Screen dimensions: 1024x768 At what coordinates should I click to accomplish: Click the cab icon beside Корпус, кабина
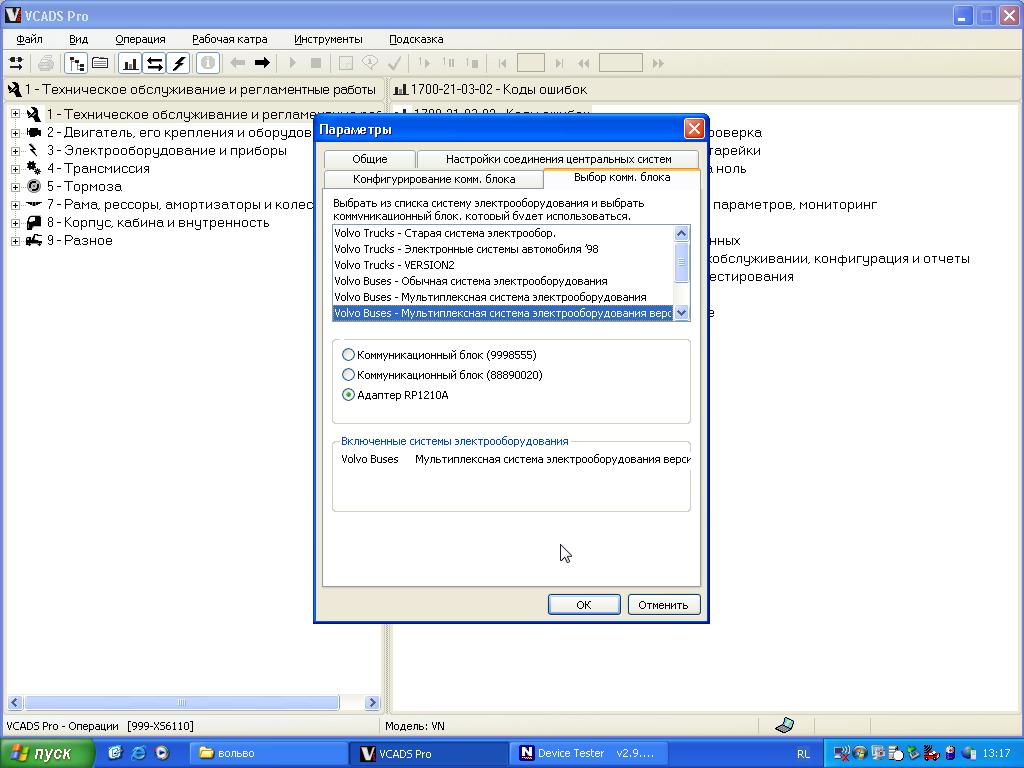coord(33,223)
